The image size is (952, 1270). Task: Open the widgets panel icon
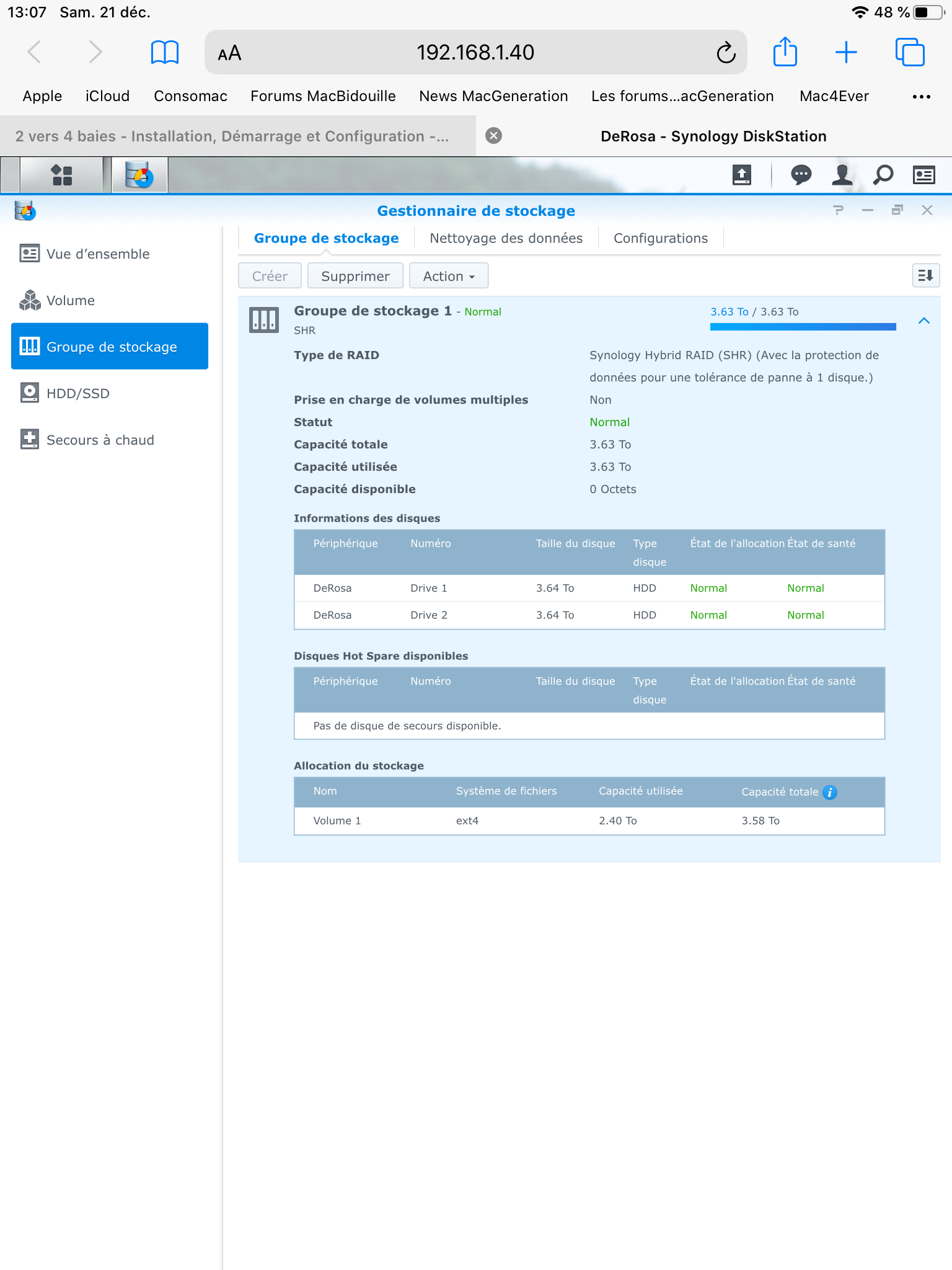(923, 175)
